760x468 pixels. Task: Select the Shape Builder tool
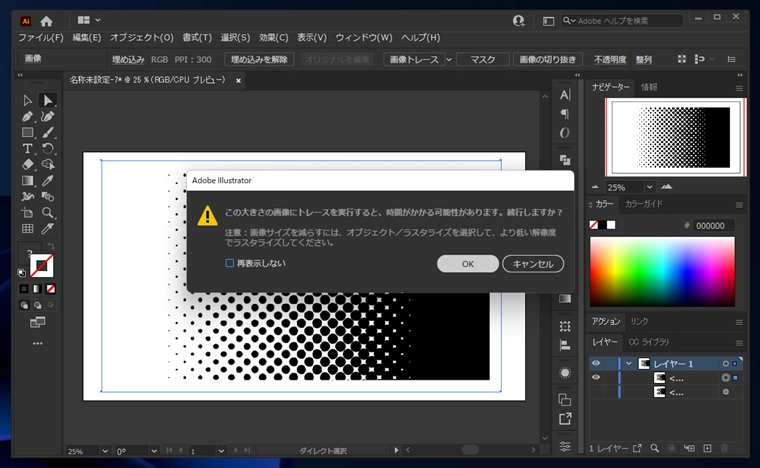click(x=48, y=164)
